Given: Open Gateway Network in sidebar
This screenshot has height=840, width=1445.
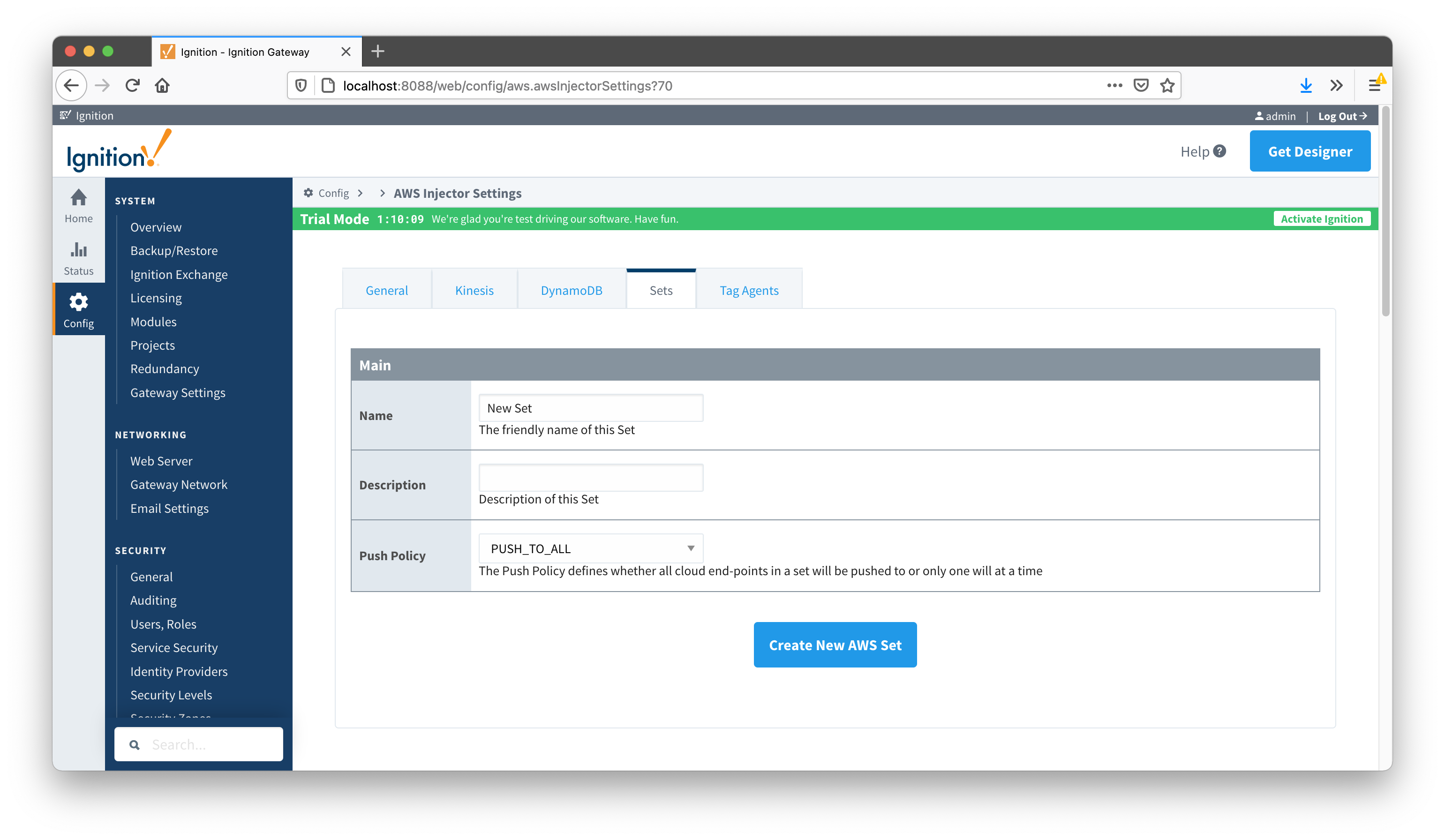Looking at the screenshot, I should click(178, 485).
